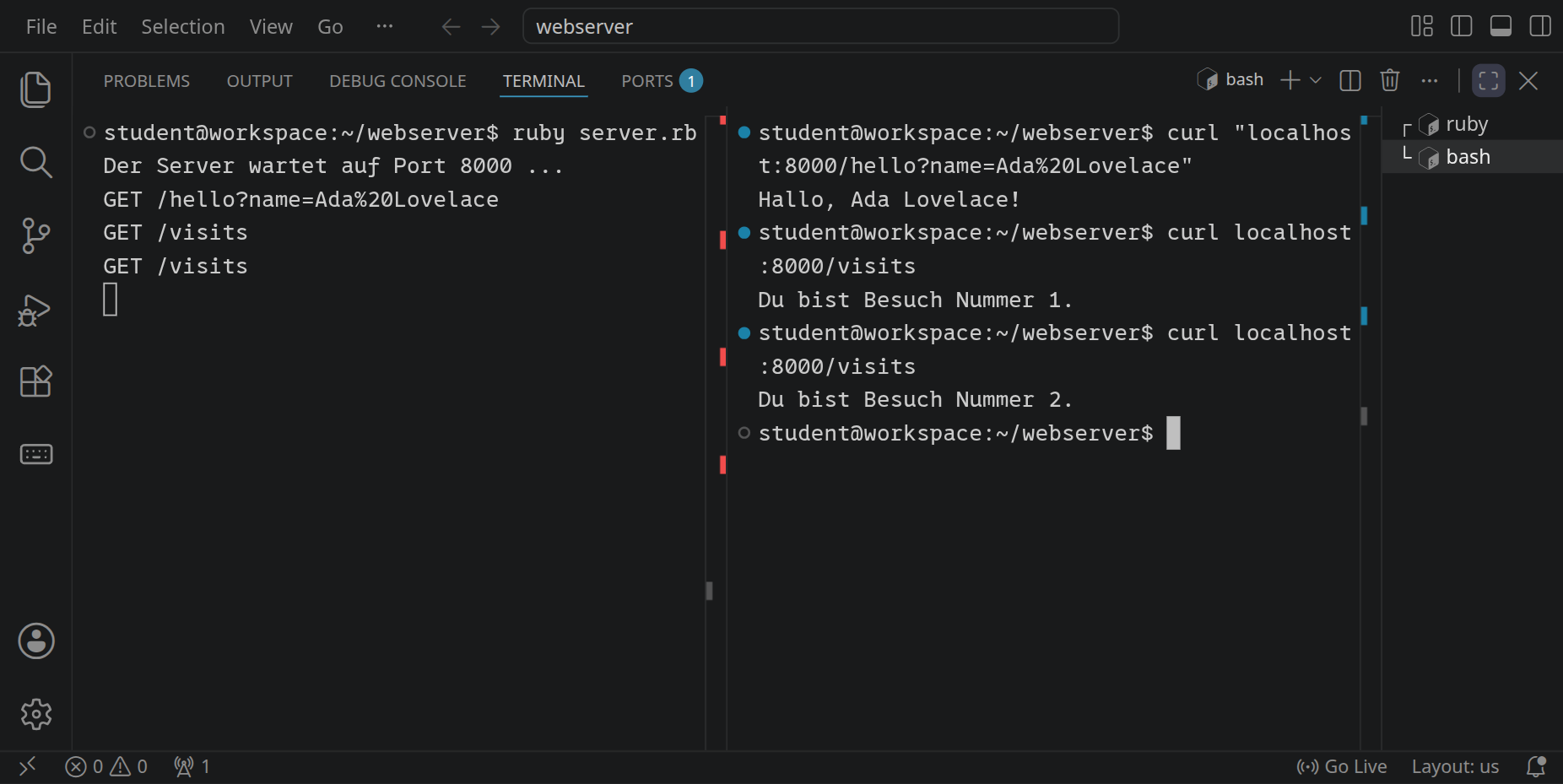Open the Selection menu
The width and height of the screenshot is (1563, 784).
click(x=183, y=27)
